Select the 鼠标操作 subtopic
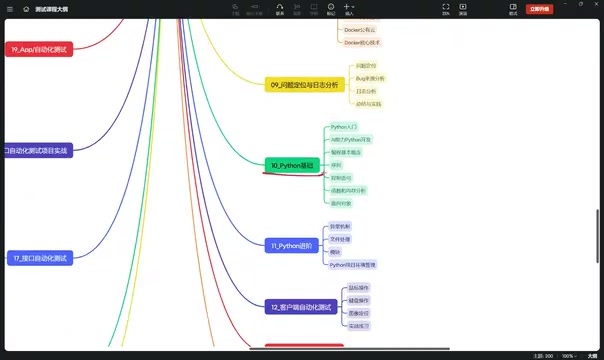Viewport: 604px width, 360px height. tap(359, 288)
